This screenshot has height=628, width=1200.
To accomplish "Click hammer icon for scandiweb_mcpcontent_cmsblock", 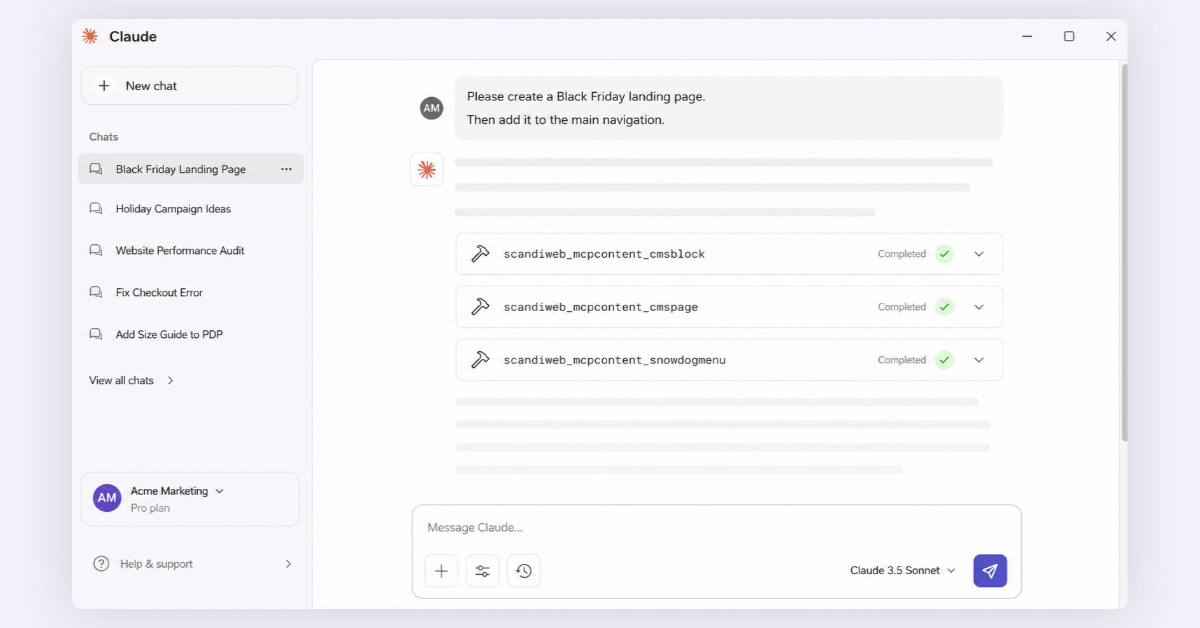I will pos(480,254).
